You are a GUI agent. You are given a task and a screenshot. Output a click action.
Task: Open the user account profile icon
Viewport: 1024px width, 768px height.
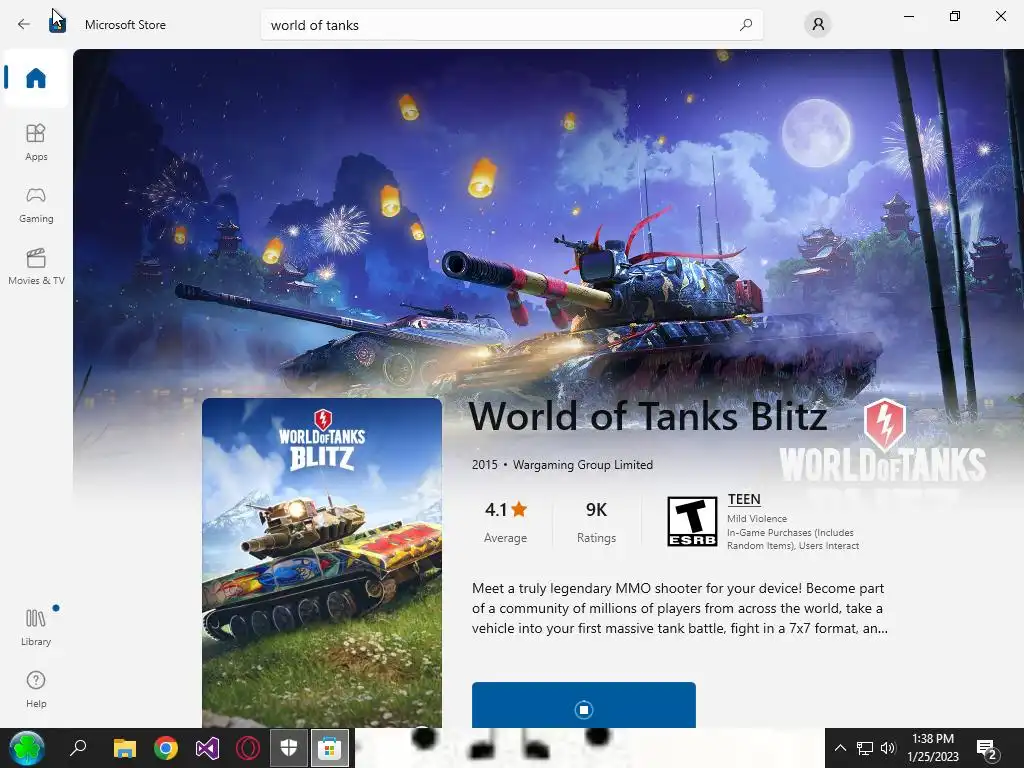click(818, 25)
